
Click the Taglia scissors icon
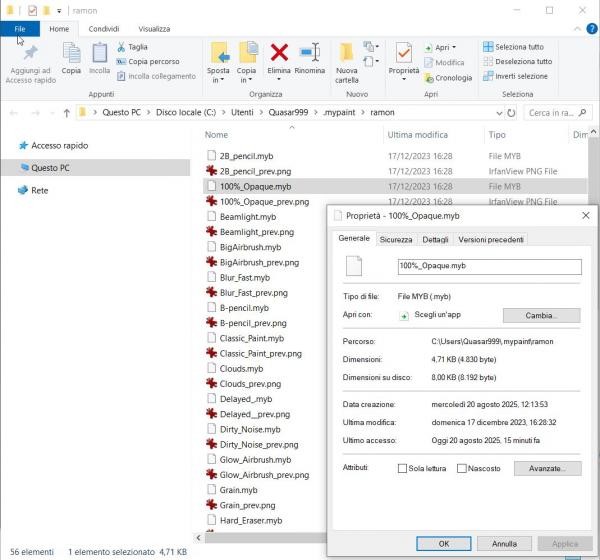121,47
